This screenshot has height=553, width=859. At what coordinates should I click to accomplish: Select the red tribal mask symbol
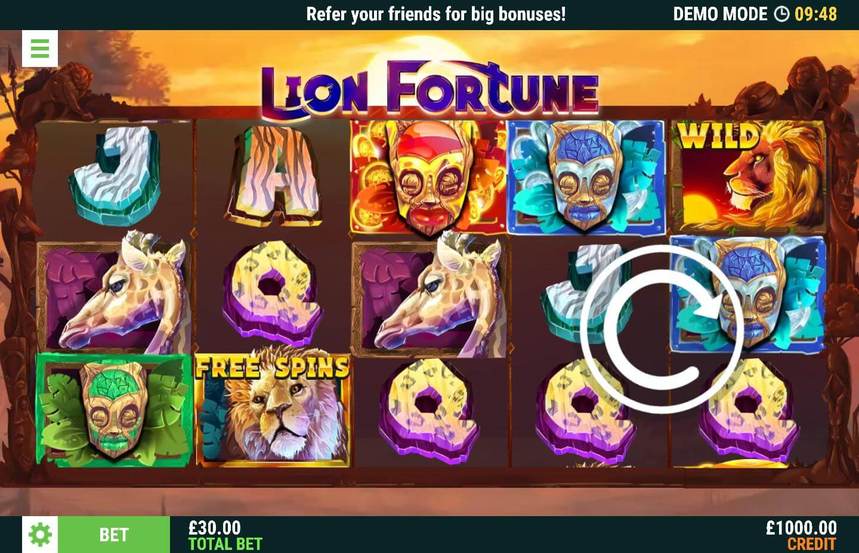point(428,178)
